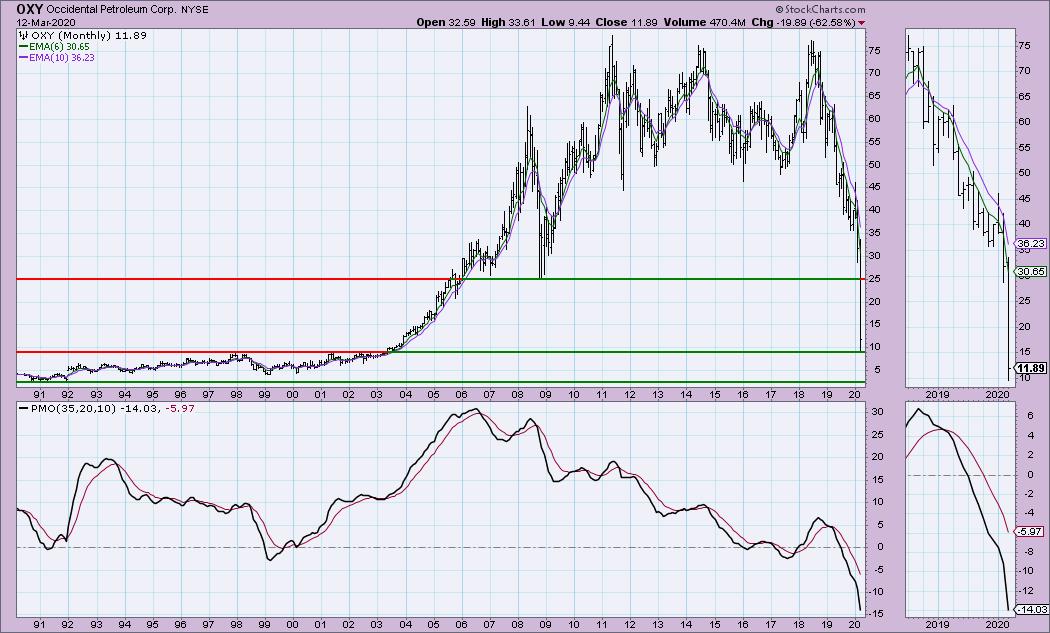Click the -12 label on the zoomed PMO axis
Screen dimensions: 1050x633
pos(1027,590)
